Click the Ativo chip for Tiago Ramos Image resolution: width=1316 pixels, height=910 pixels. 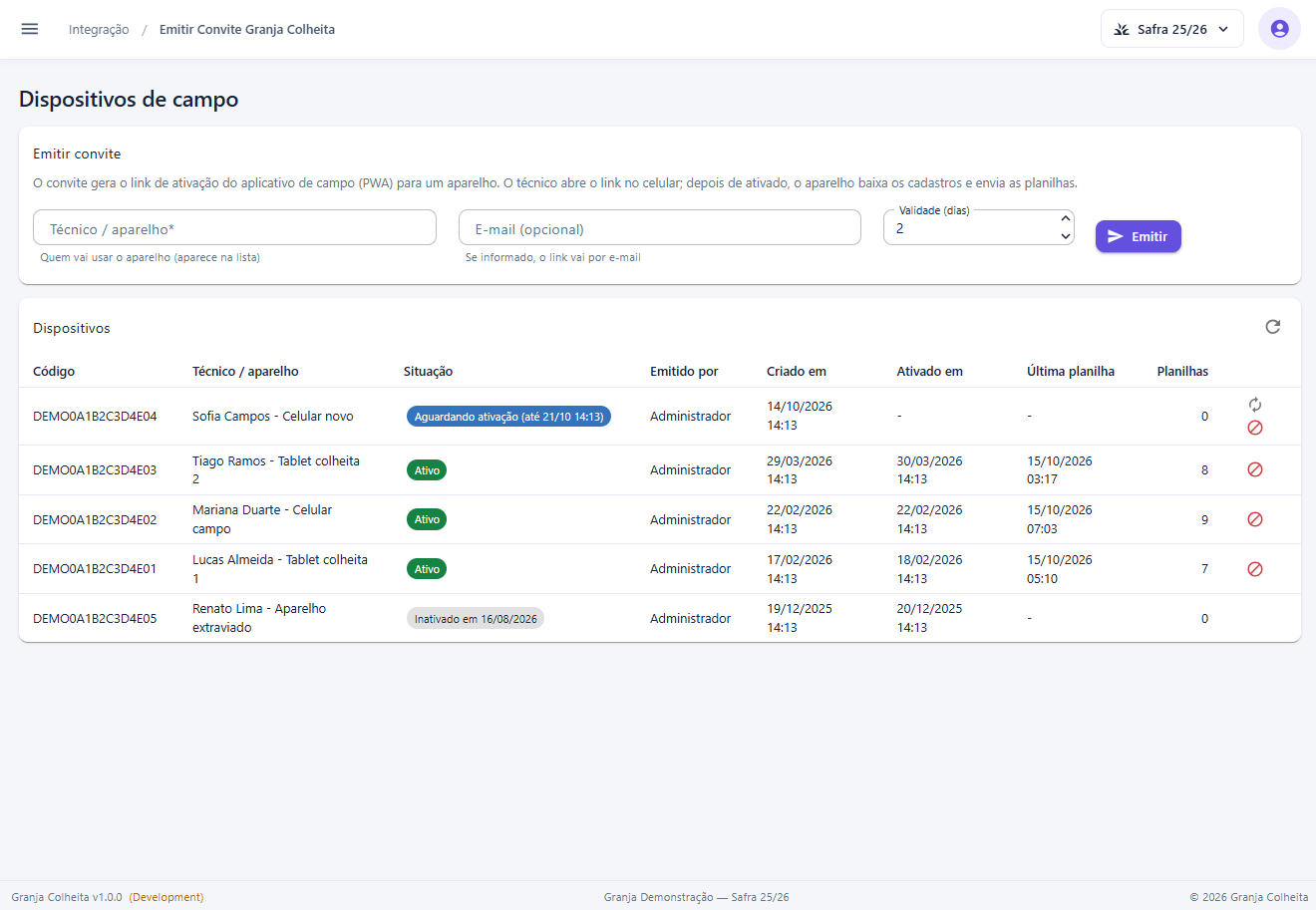point(427,470)
